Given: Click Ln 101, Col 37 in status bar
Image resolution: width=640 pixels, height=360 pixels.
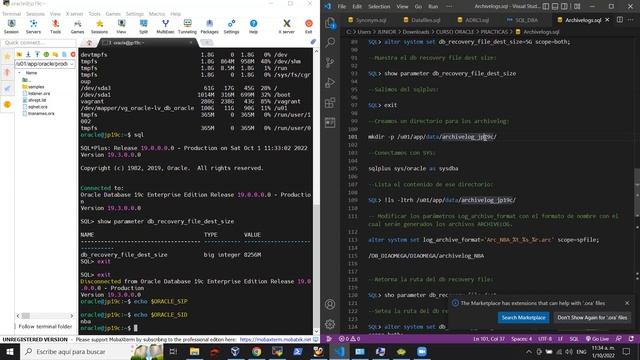Looking at the screenshot, I should pyautogui.click(x=489, y=339).
